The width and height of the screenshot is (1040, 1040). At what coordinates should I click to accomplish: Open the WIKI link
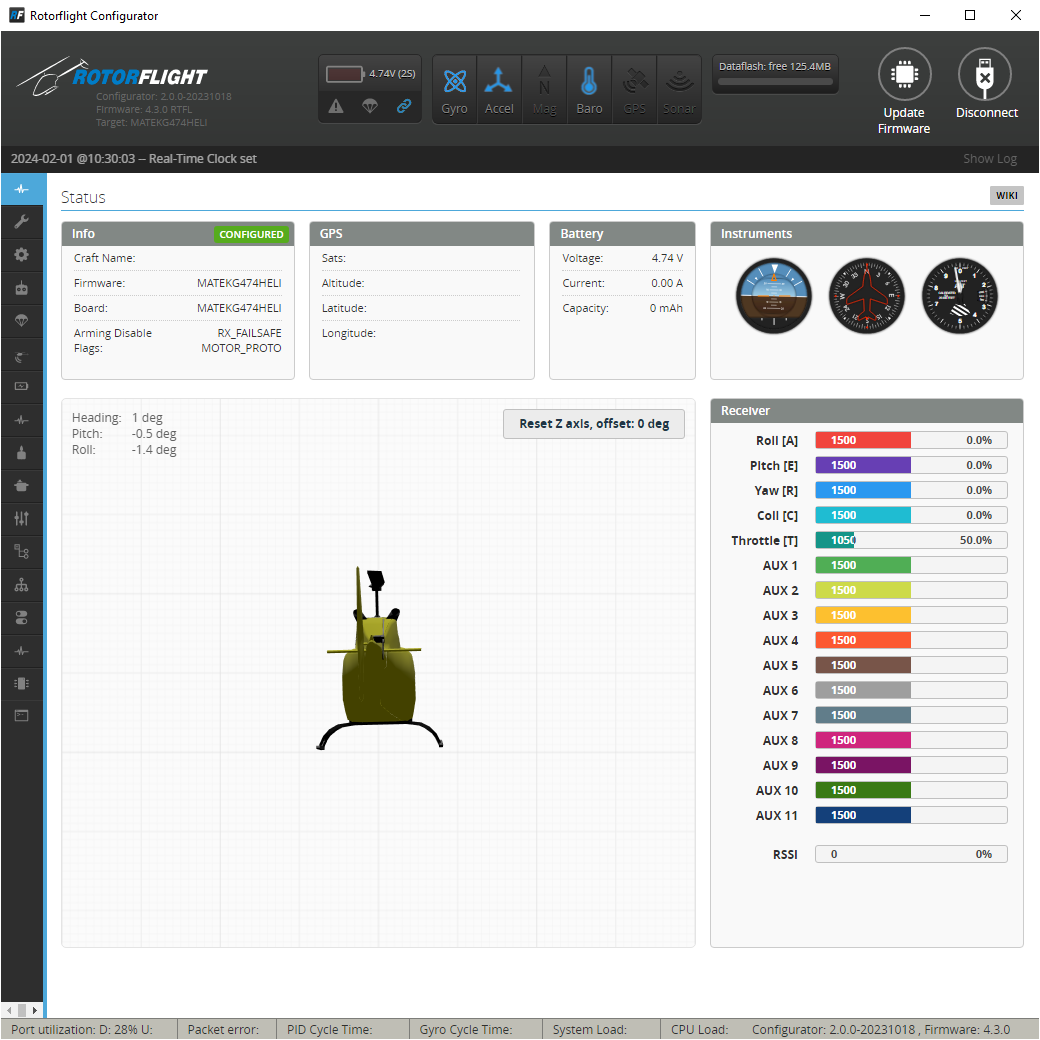click(1006, 196)
